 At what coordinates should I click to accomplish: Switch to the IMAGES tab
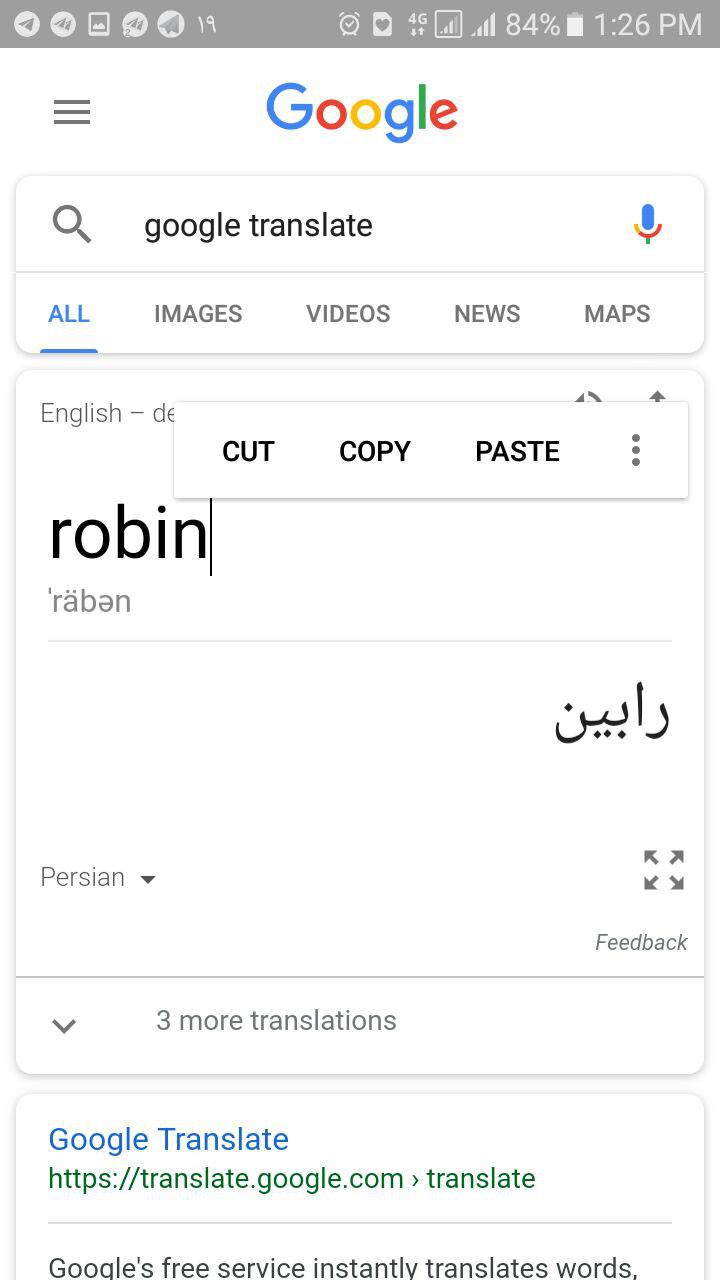(198, 314)
